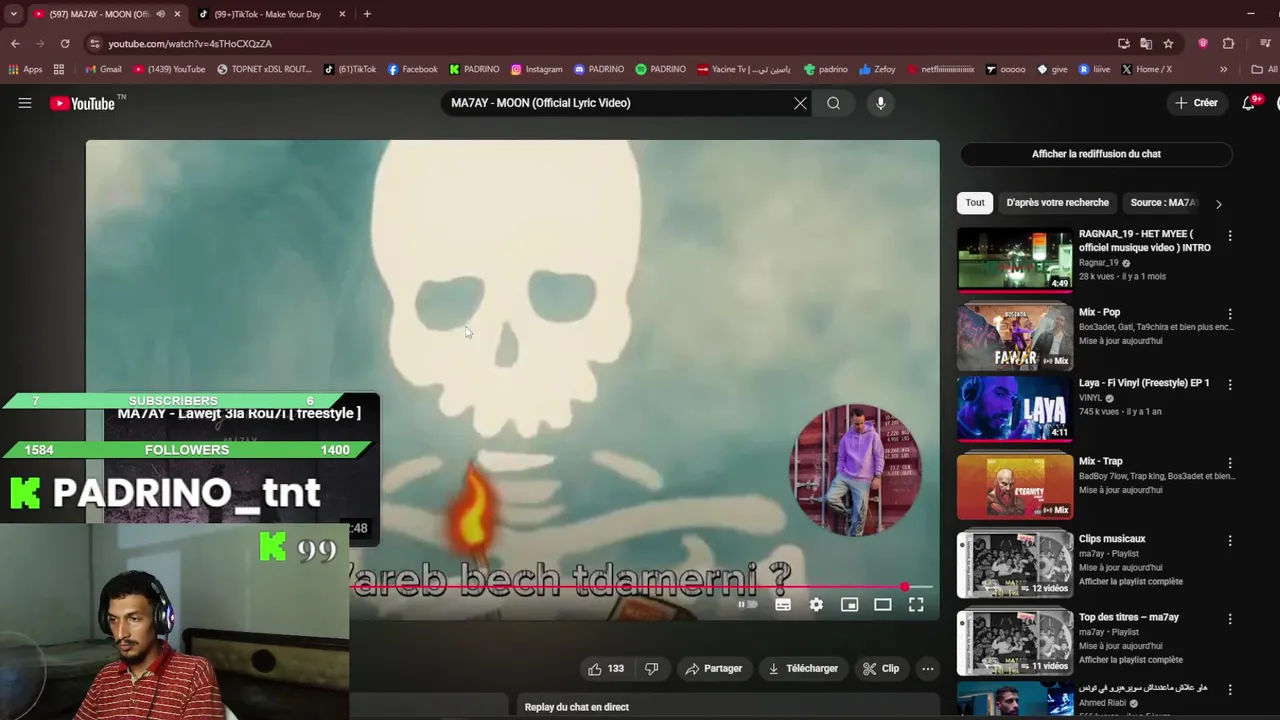The image size is (1280, 720).
Task: Open the Apps shortcut in bookmarks bar
Action: click(x=25, y=69)
